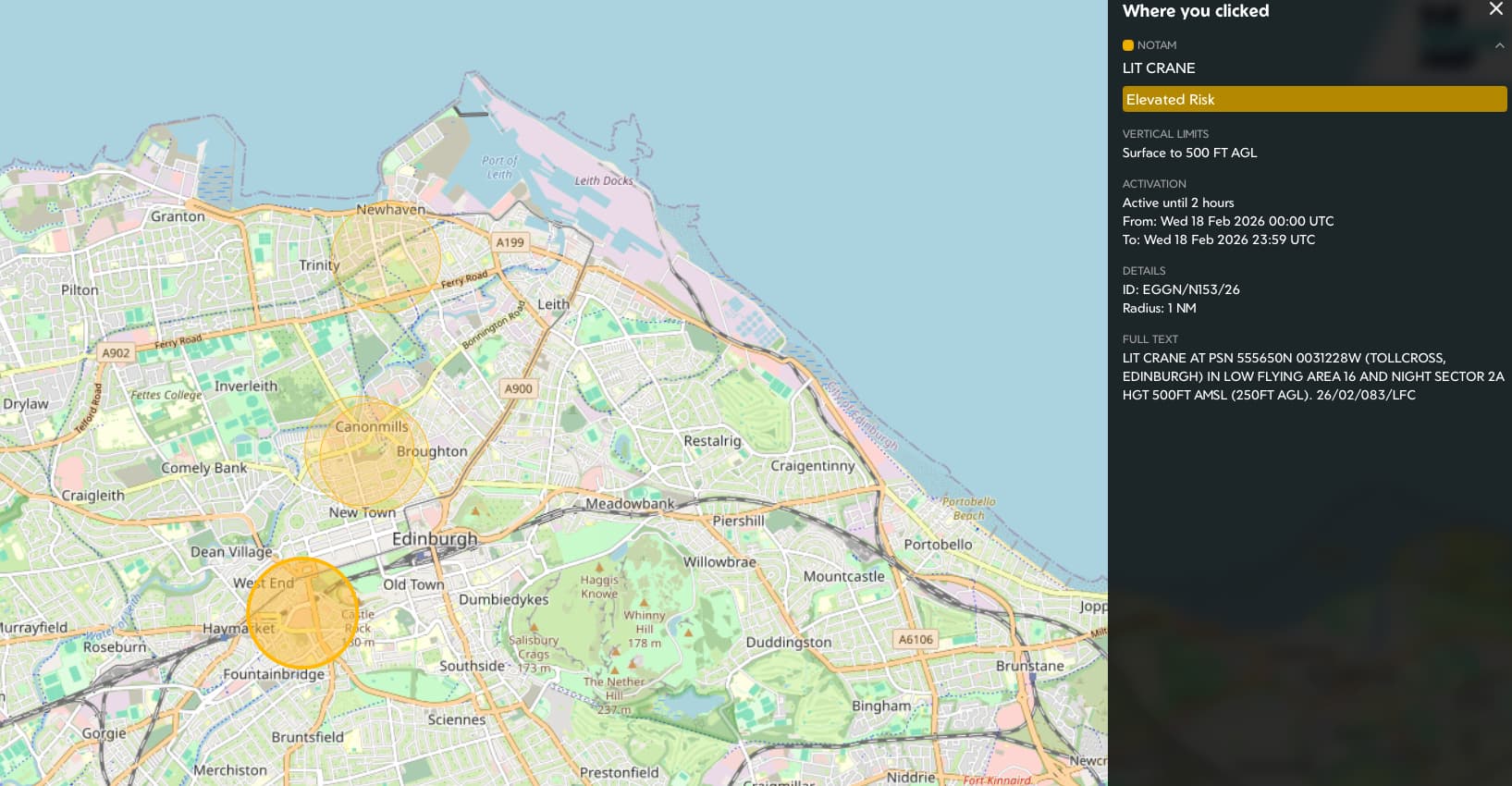Click the Portobello place label
1512x786 pixels.
click(938, 545)
